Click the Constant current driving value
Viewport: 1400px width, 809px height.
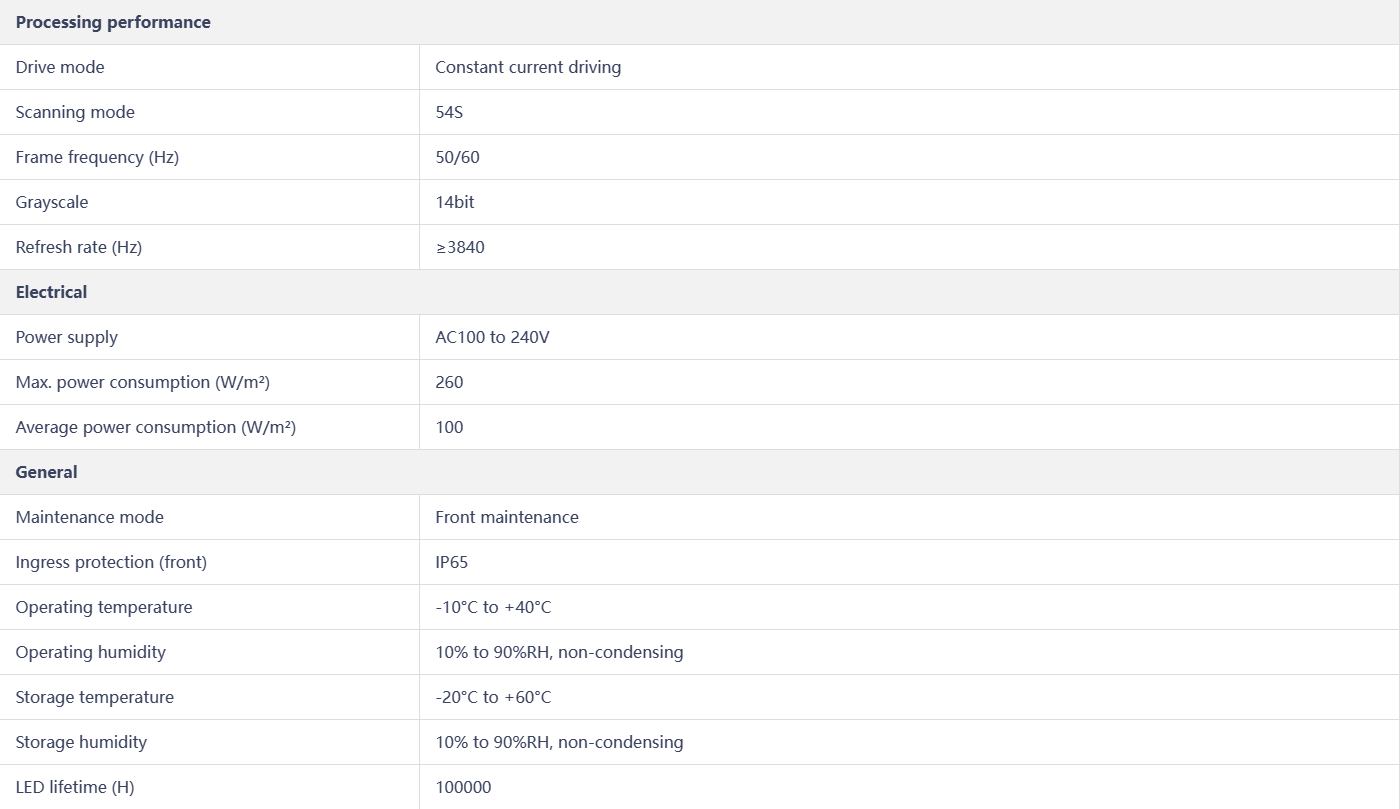[x=528, y=67]
